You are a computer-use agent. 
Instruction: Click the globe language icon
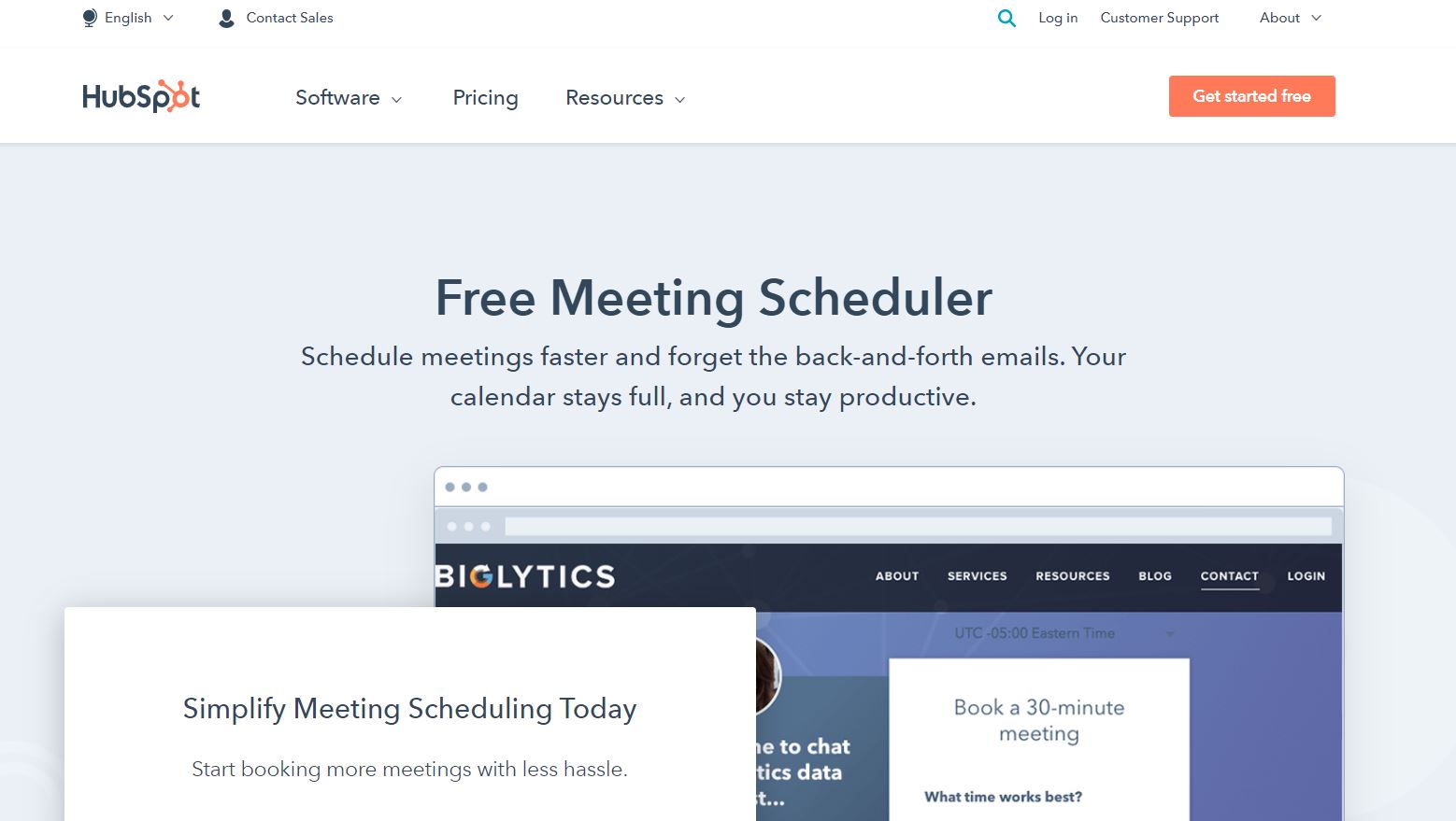click(90, 18)
